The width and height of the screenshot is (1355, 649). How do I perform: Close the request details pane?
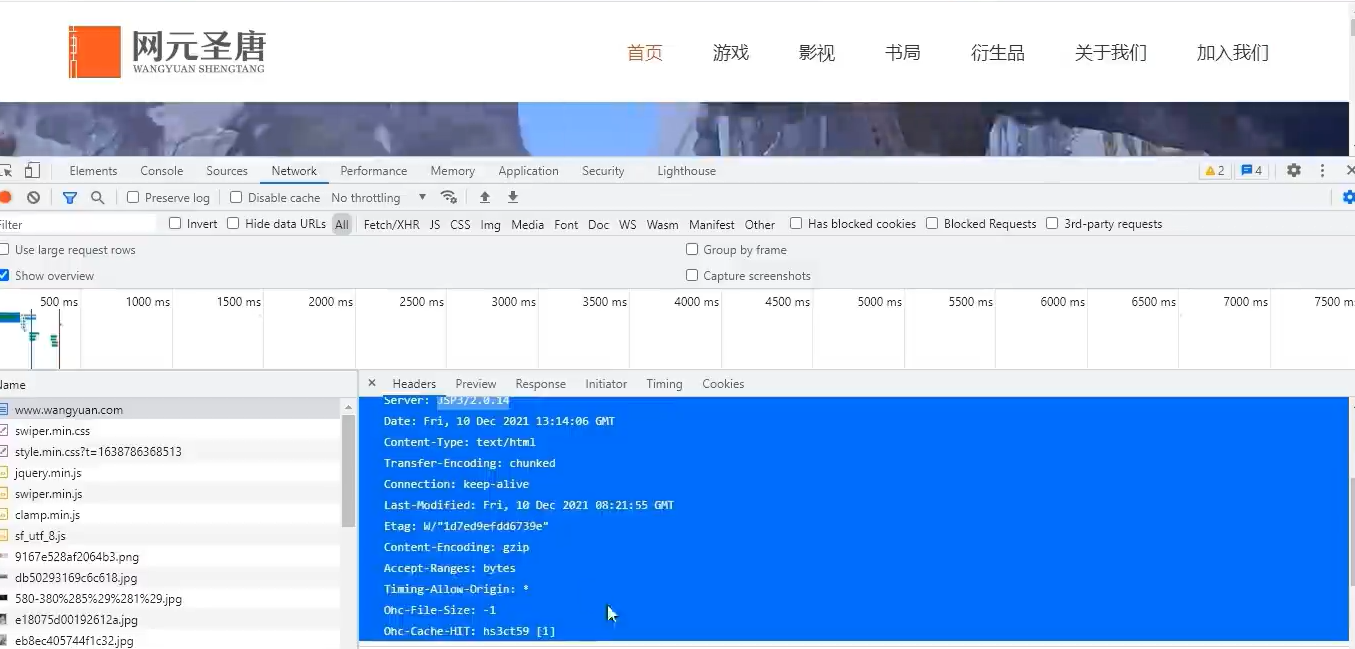pos(372,384)
